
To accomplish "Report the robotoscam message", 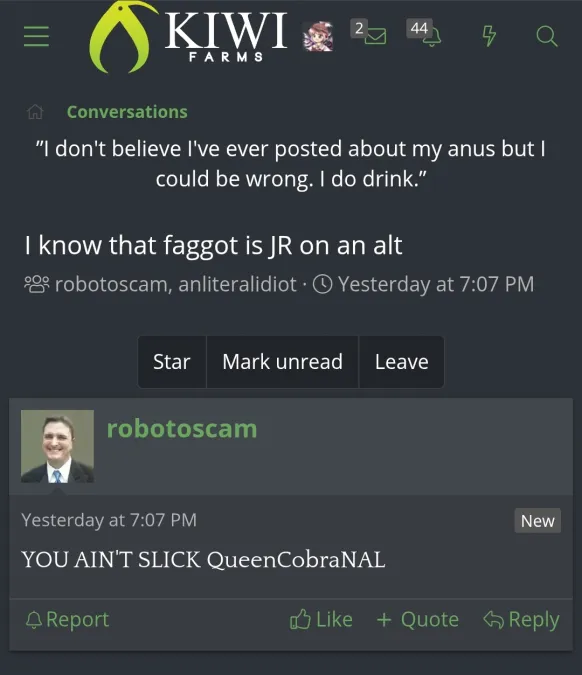I will click(67, 620).
